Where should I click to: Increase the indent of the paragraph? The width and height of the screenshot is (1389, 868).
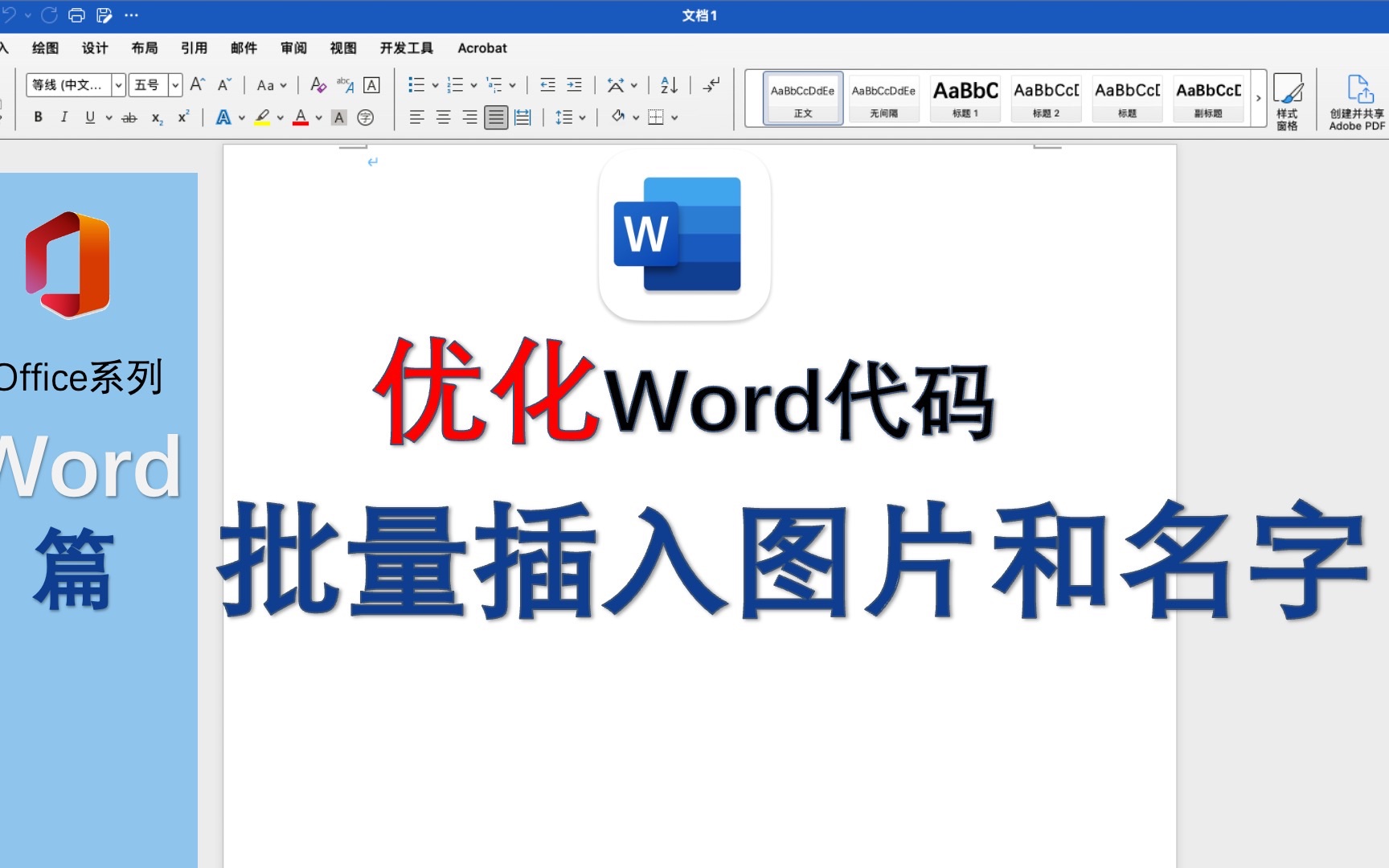pos(574,84)
